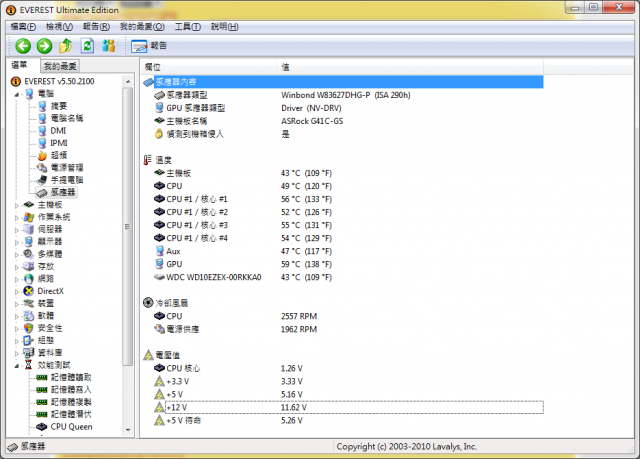Click the Up one level toolbar icon

(x=66, y=46)
